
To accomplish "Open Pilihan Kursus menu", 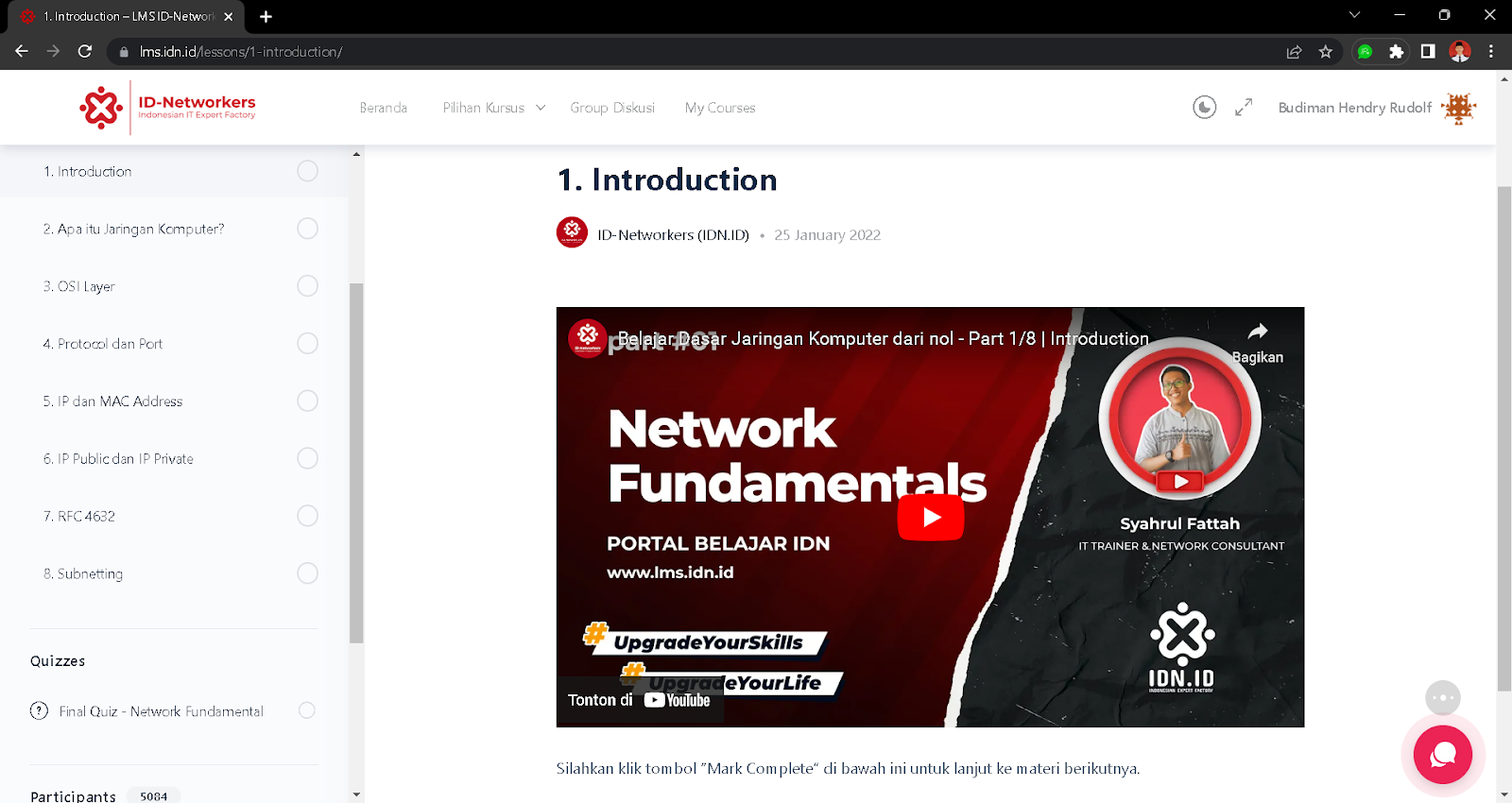I will point(484,108).
